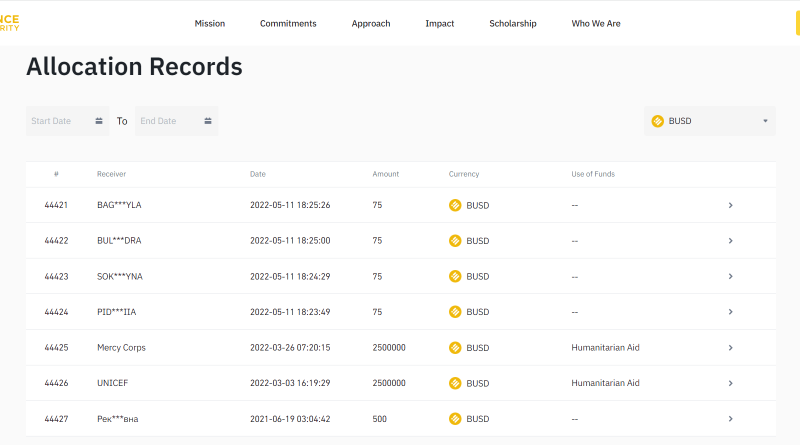Open the BUSD currency dropdown
The width and height of the screenshot is (800, 445).
(710, 121)
